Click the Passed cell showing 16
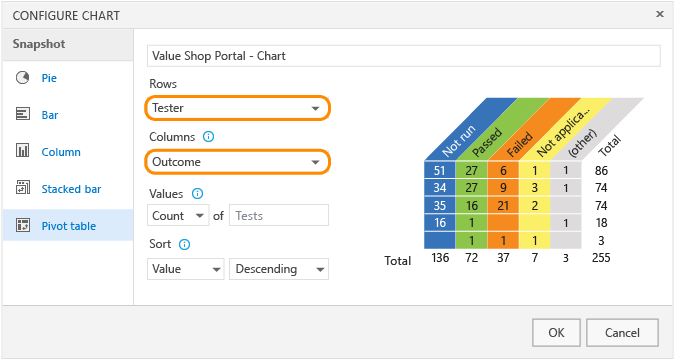 471,205
